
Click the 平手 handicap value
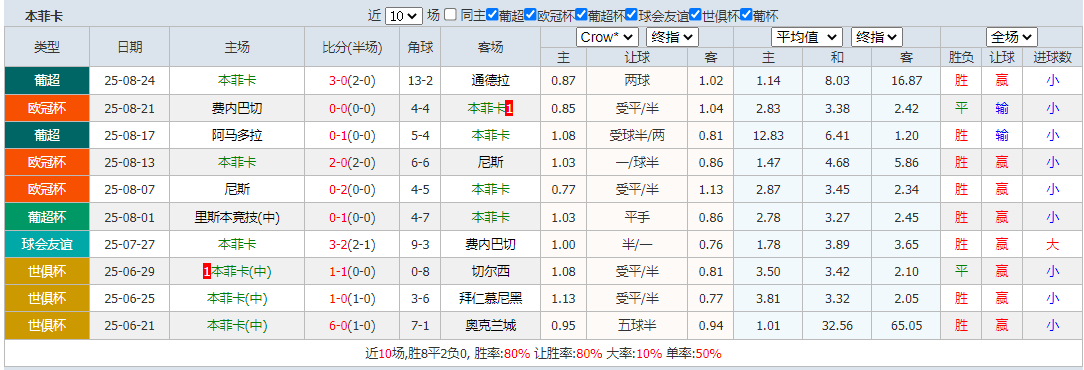[637, 217]
